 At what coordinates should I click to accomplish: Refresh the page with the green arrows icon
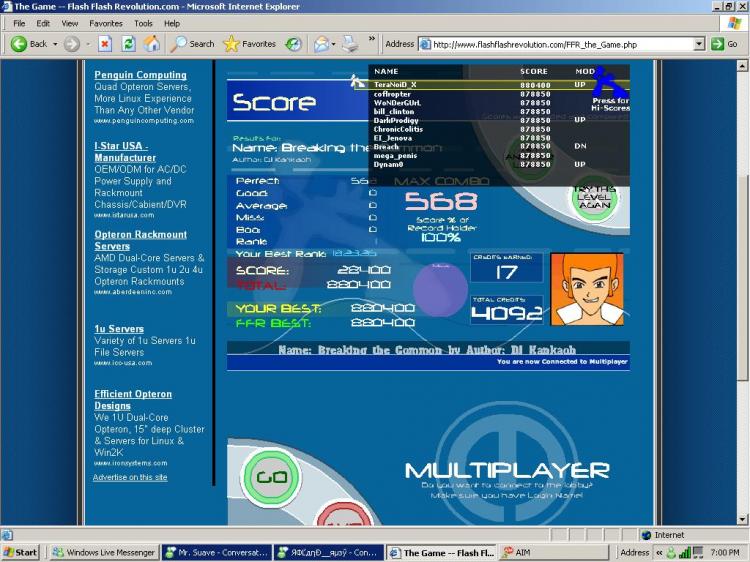point(128,44)
